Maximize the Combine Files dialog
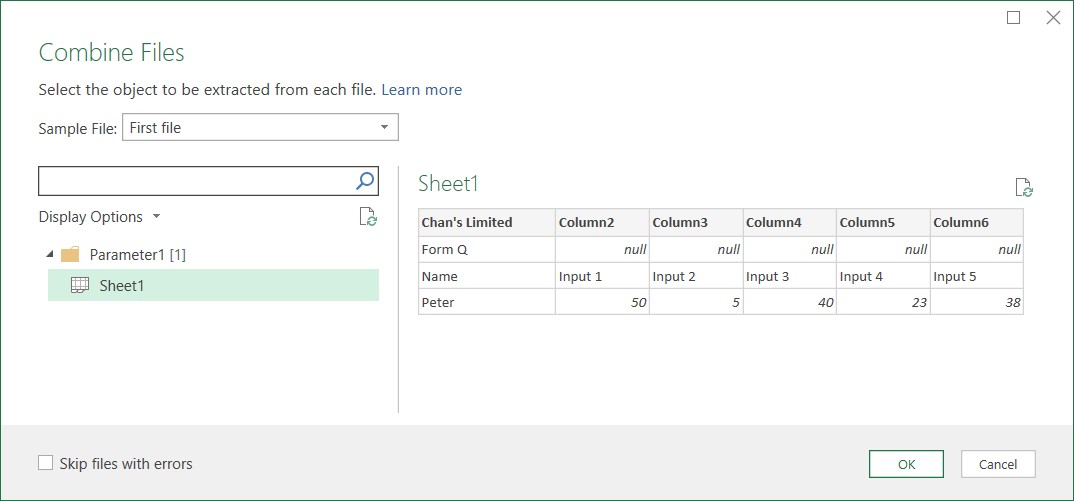Viewport: 1074px width, 501px height. click(x=1013, y=18)
